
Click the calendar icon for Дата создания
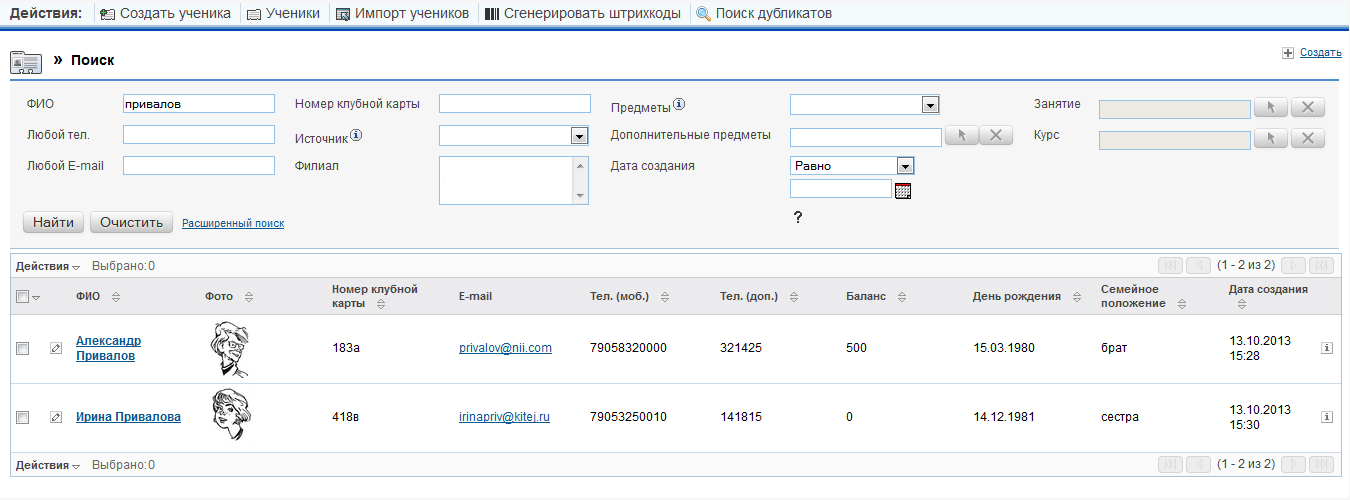point(903,191)
